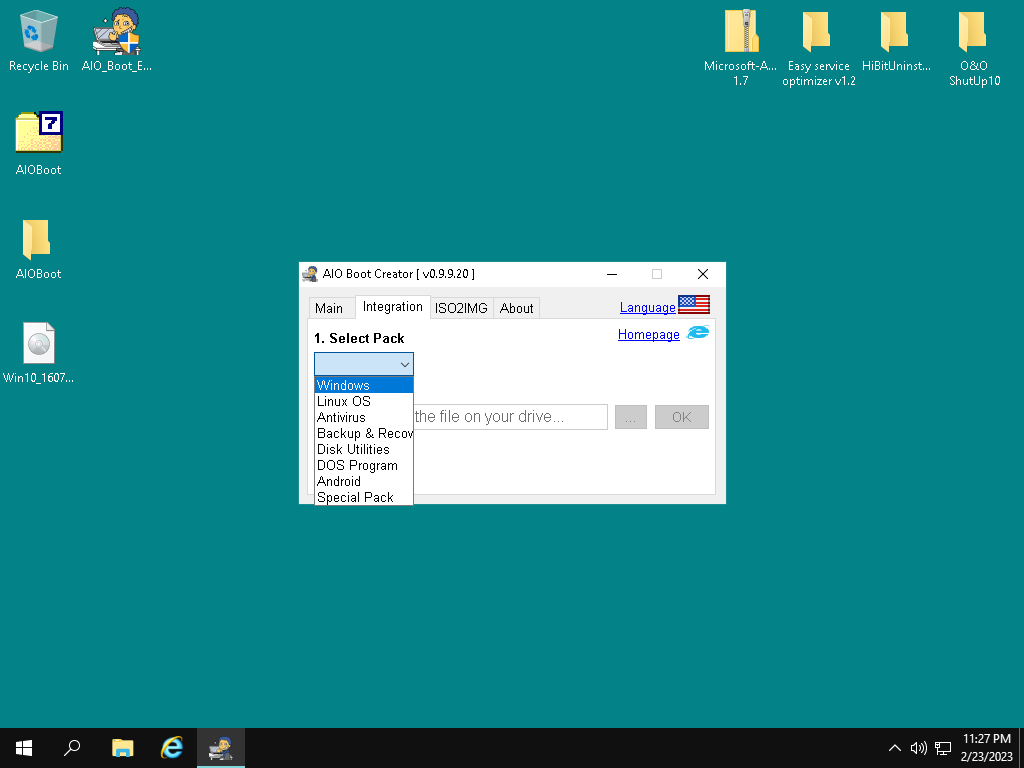
Task: Collapse the Select Pack combo box arrow
Action: coord(404,365)
